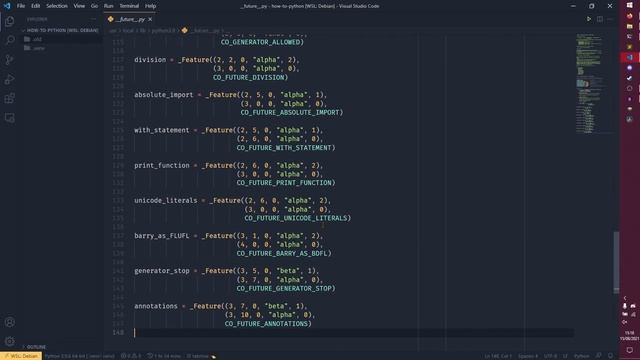Open the Source Control view
Viewport: 640px width, 360px height.
coord(10,60)
